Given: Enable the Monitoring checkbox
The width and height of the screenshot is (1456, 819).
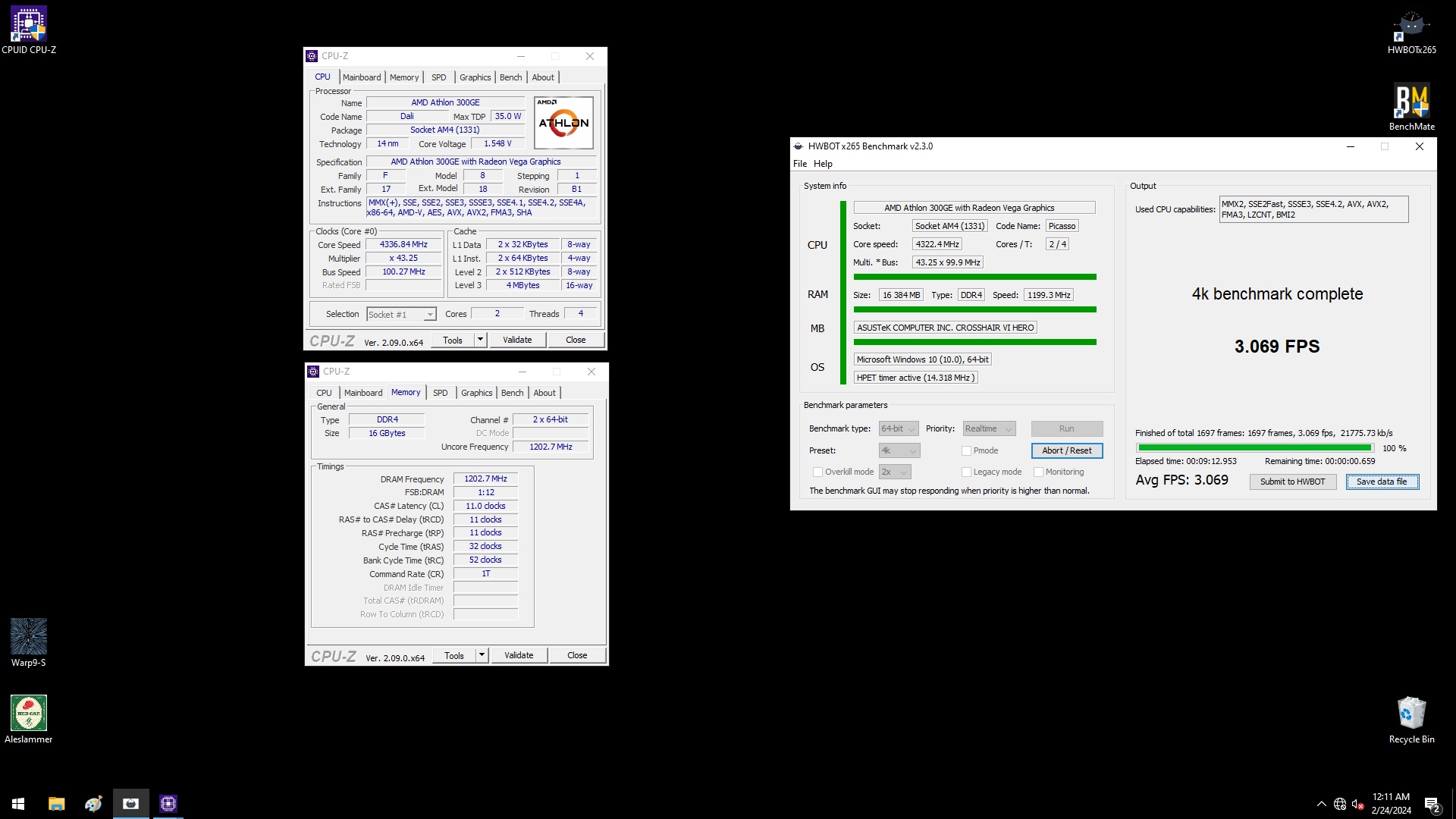Looking at the screenshot, I should [x=1038, y=472].
